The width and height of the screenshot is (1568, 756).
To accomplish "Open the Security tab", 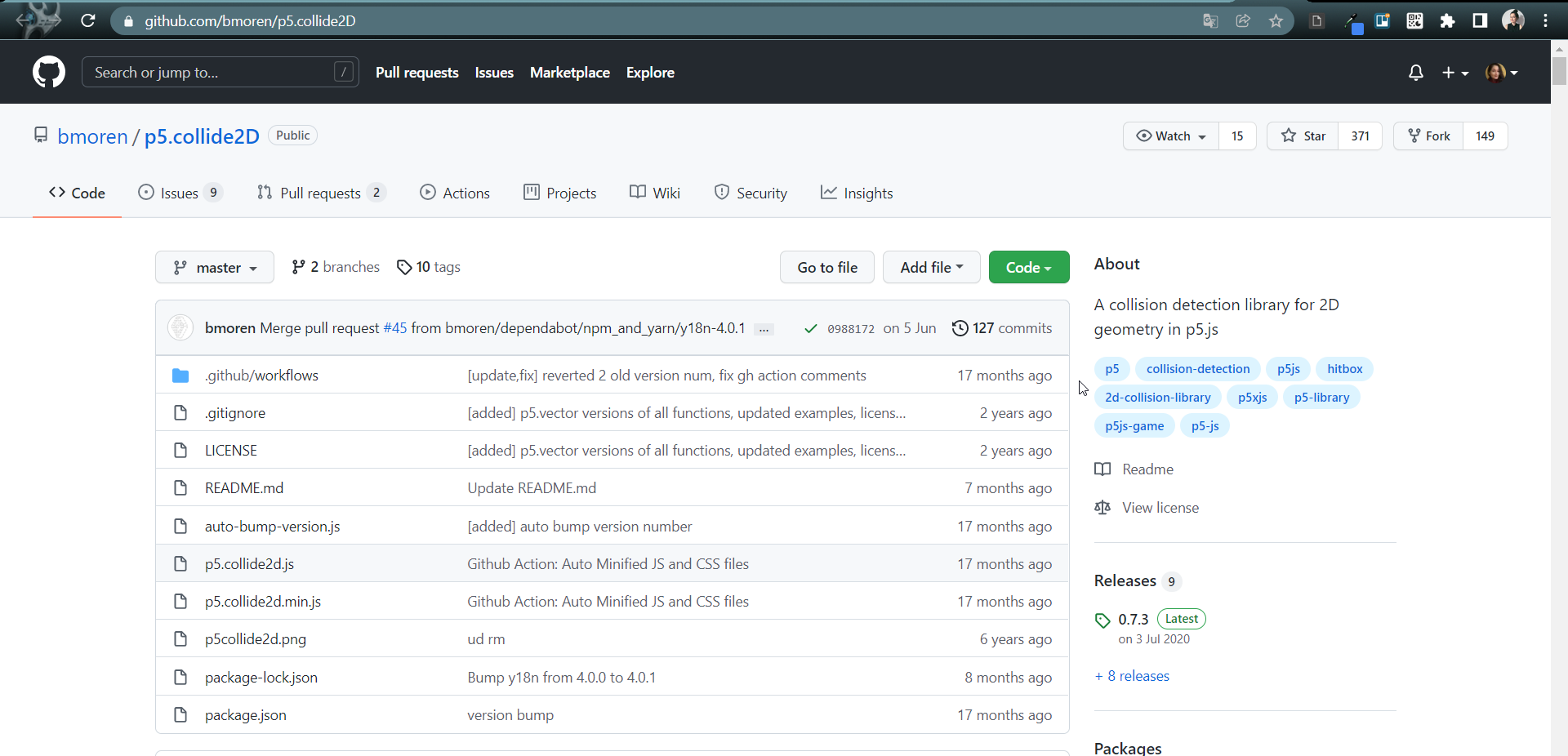I will pos(751,193).
